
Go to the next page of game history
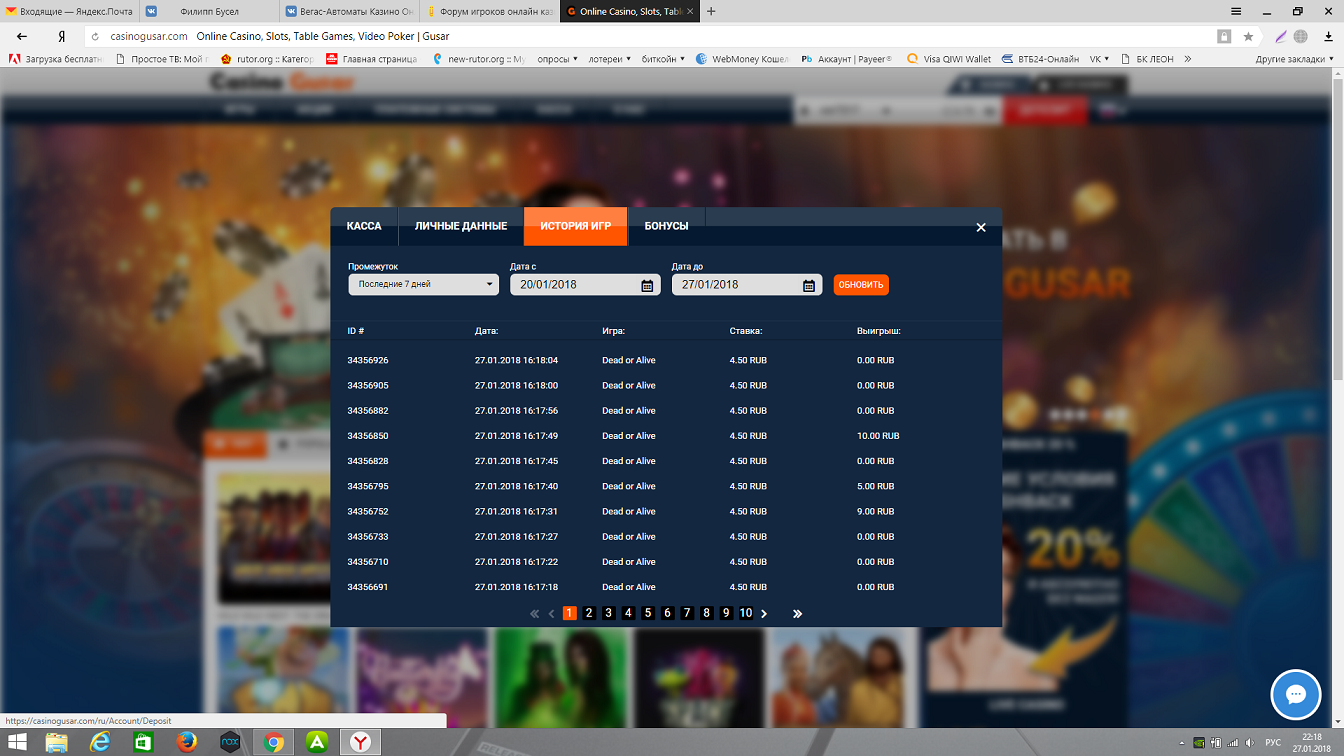click(x=764, y=613)
